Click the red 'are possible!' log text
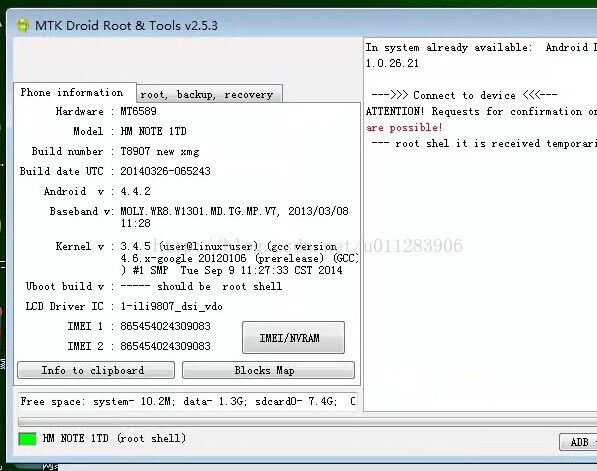The image size is (597, 471). (x=404, y=128)
